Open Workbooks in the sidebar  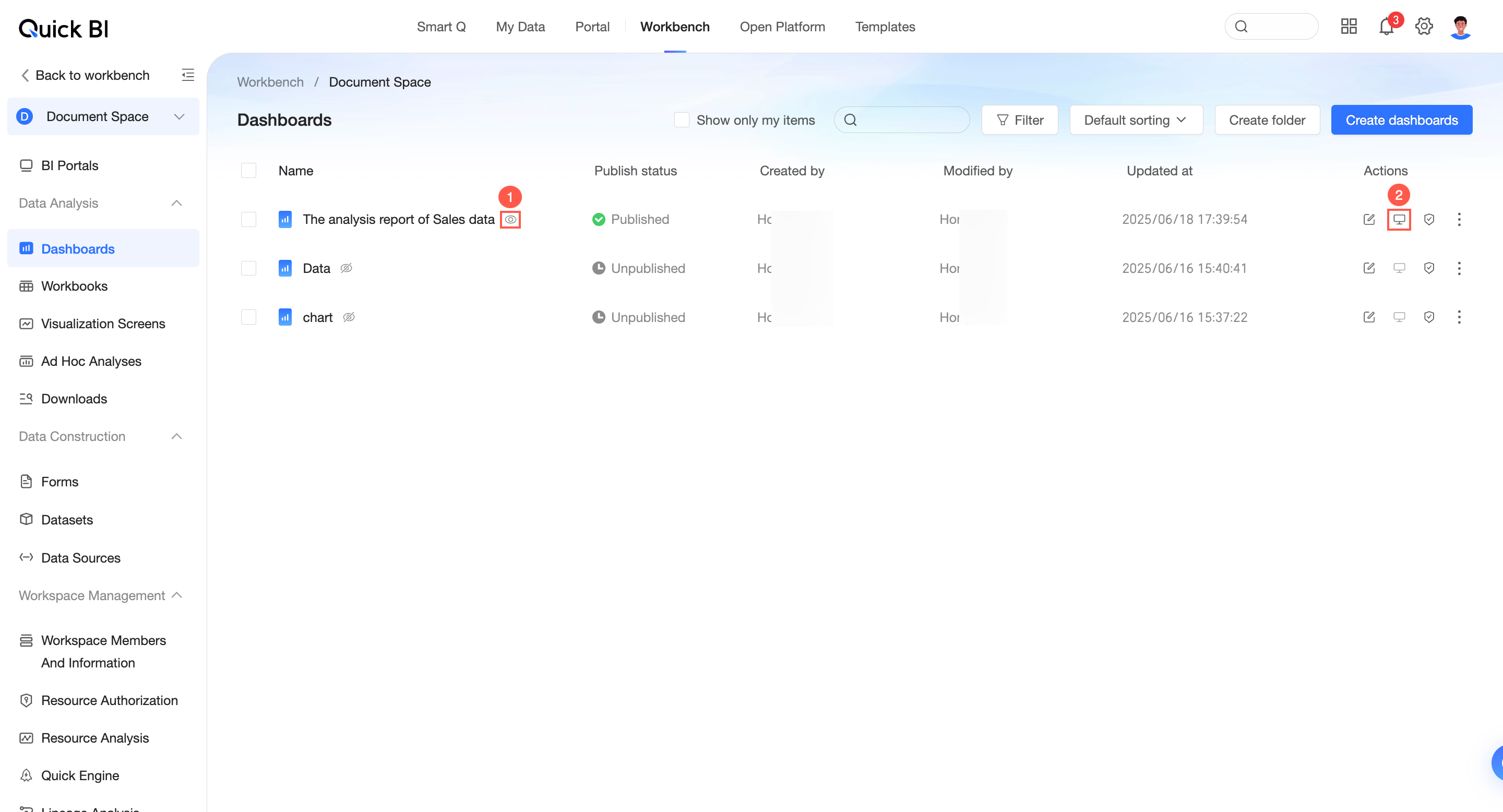74,286
